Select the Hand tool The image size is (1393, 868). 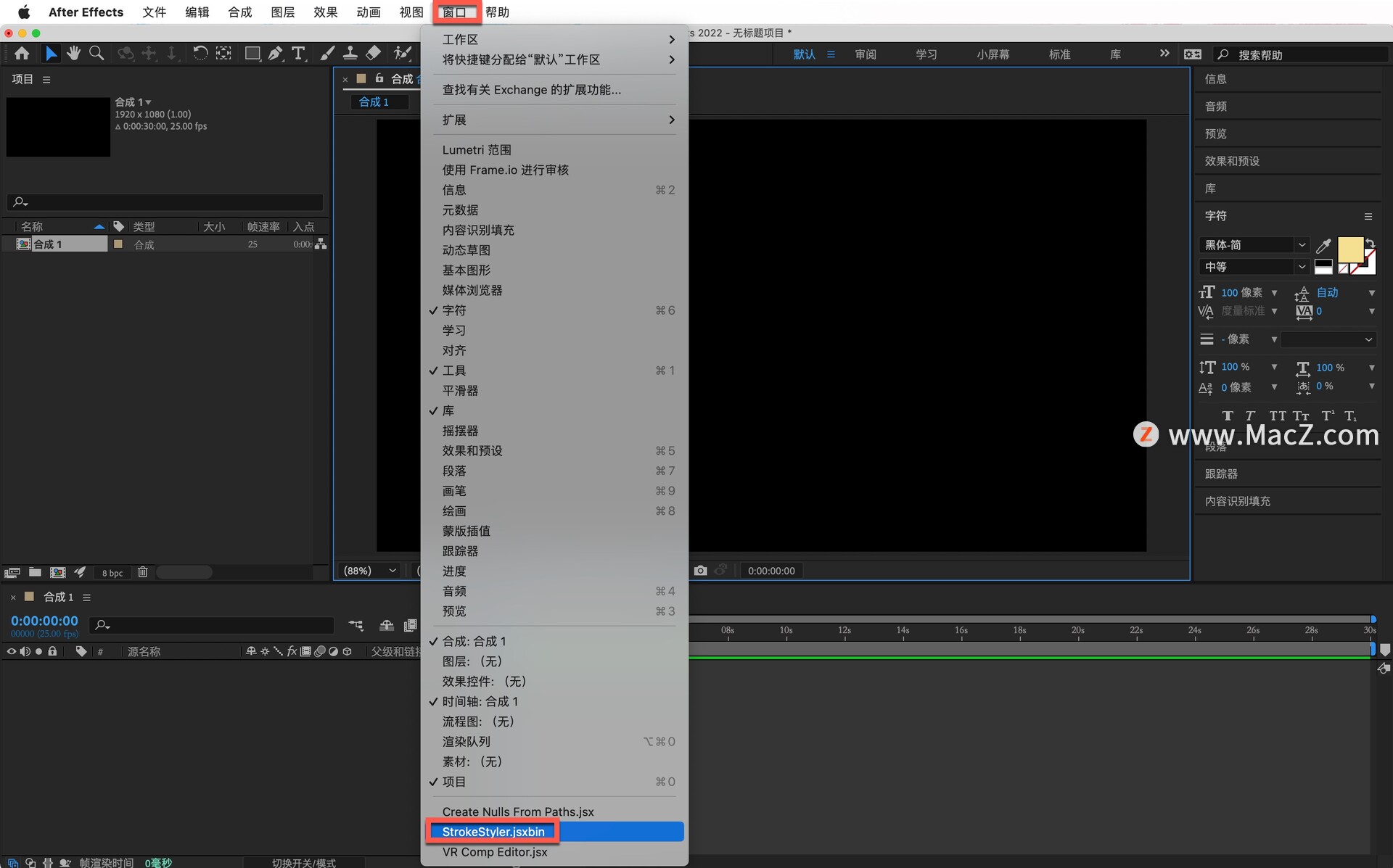pos(73,54)
